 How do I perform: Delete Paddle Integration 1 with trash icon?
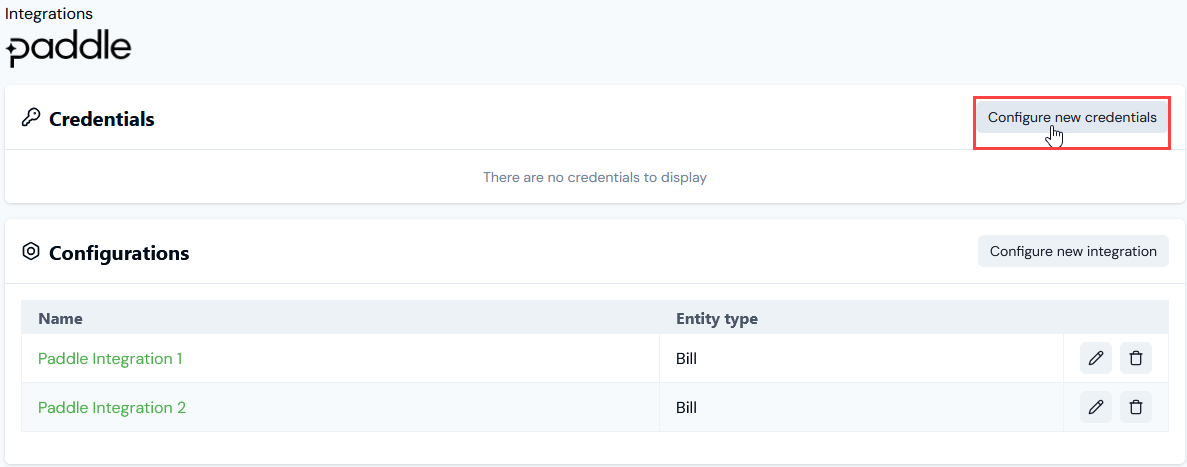click(x=1136, y=358)
